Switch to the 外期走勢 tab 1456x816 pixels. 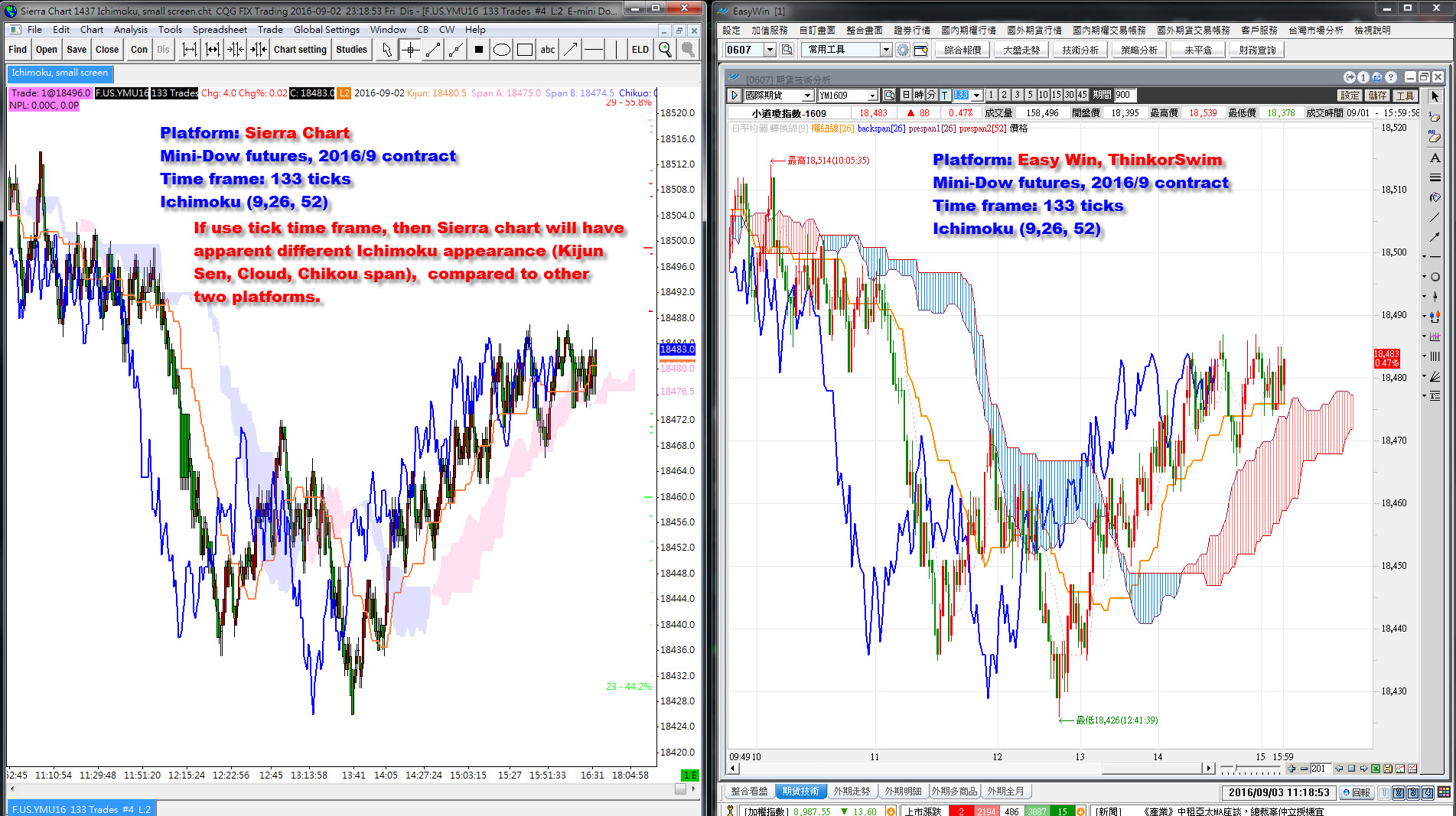(x=852, y=792)
